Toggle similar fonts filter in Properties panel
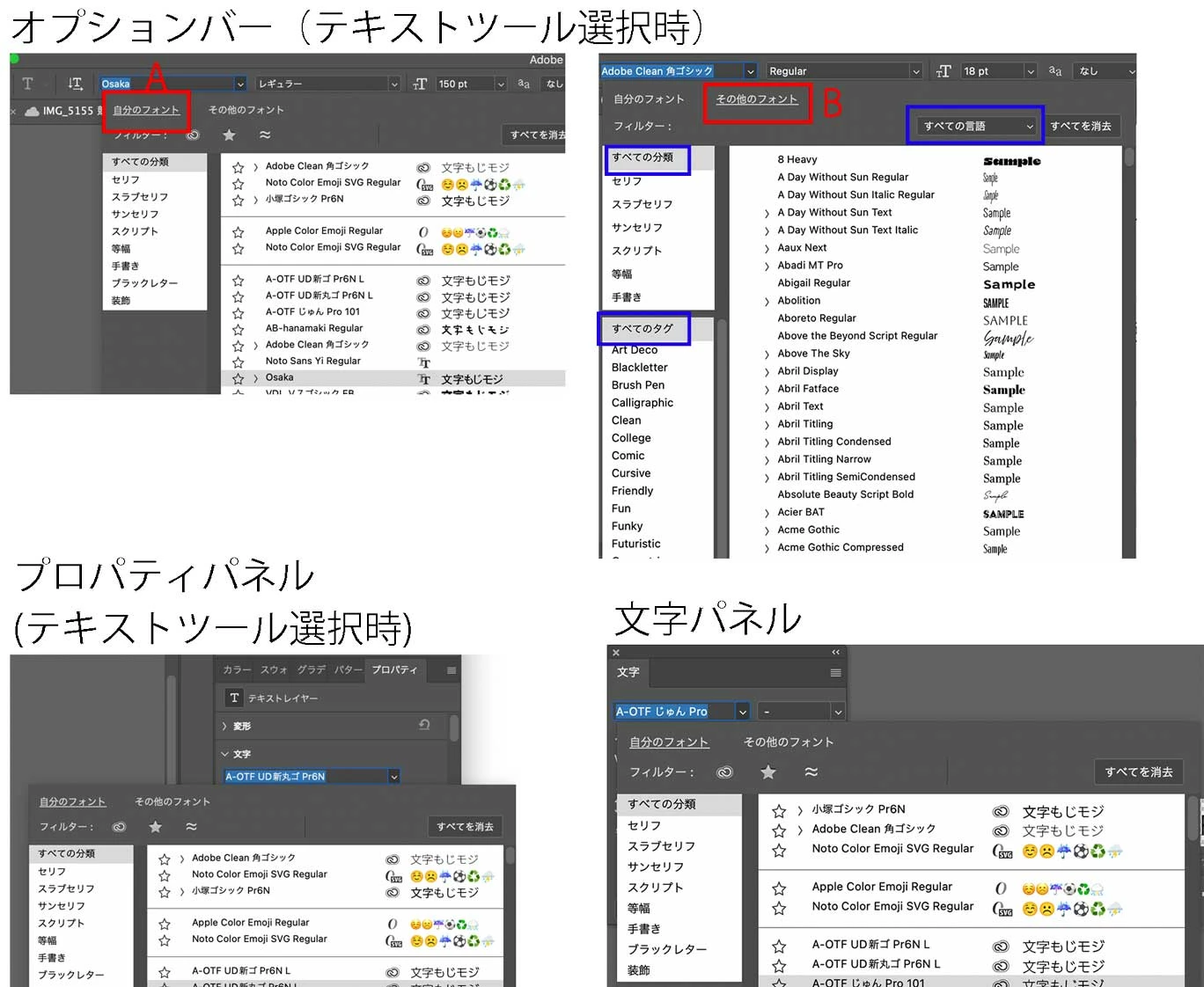Image resolution: width=1204 pixels, height=987 pixels. point(191,826)
